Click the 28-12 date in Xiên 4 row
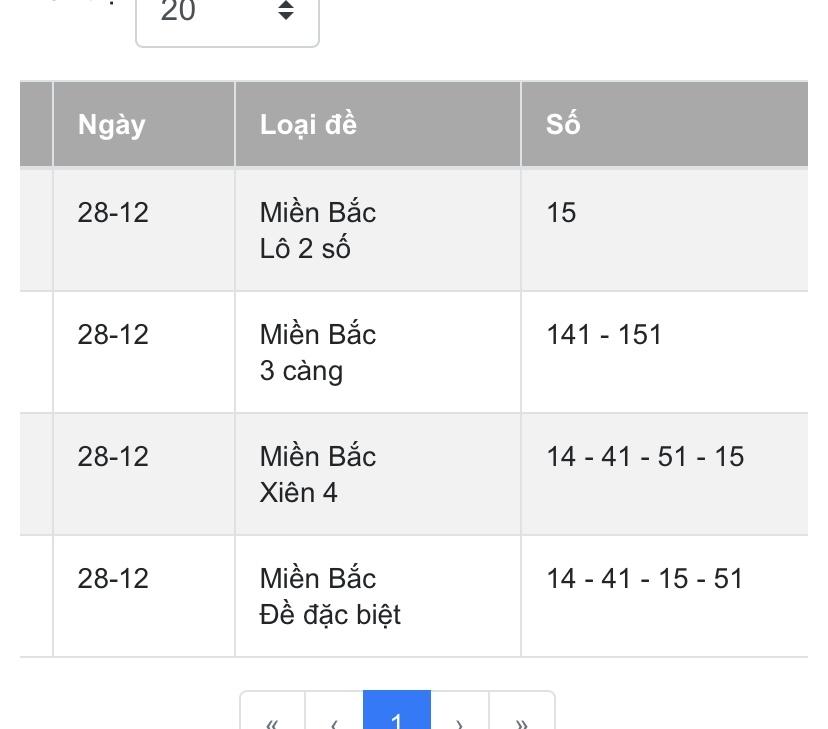Image resolution: width=828 pixels, height=729 pixels. click(113, 457)
